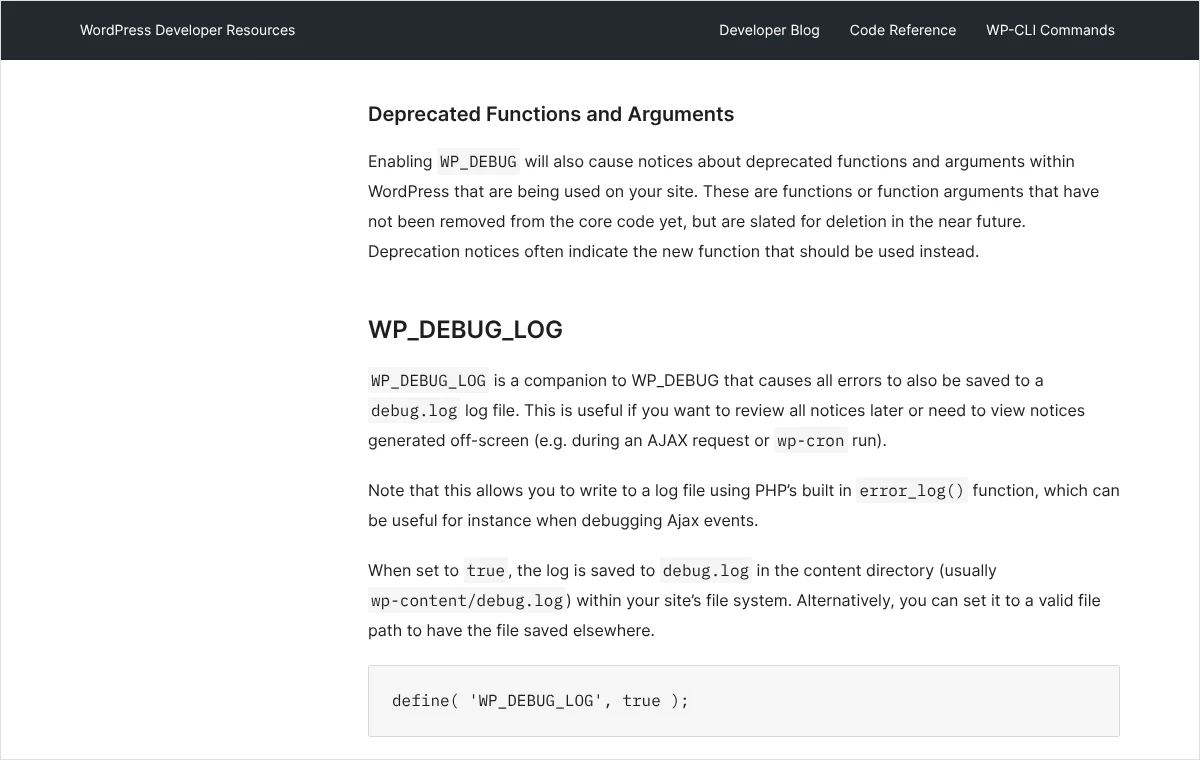Click text 'Deprecation notices often indicate the new function'
The image size is (1200, 760).
click(x=564, y=251)
